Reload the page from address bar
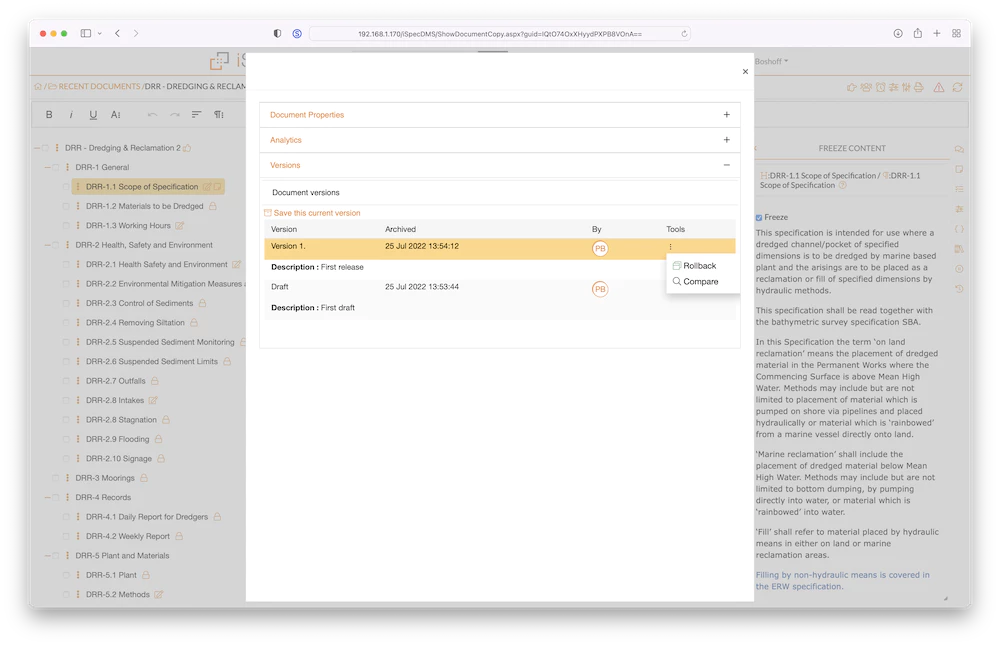 click(x=684, y=34)
